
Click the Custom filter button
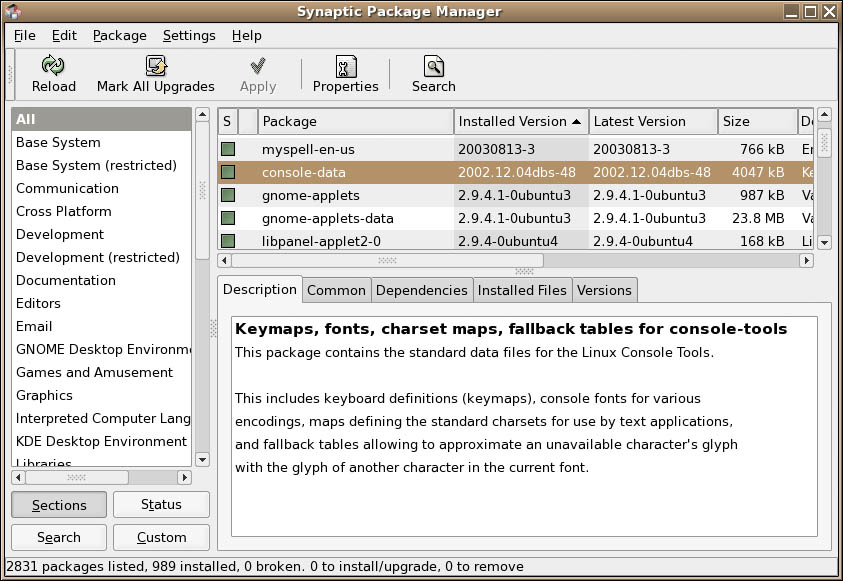[161, 537]
